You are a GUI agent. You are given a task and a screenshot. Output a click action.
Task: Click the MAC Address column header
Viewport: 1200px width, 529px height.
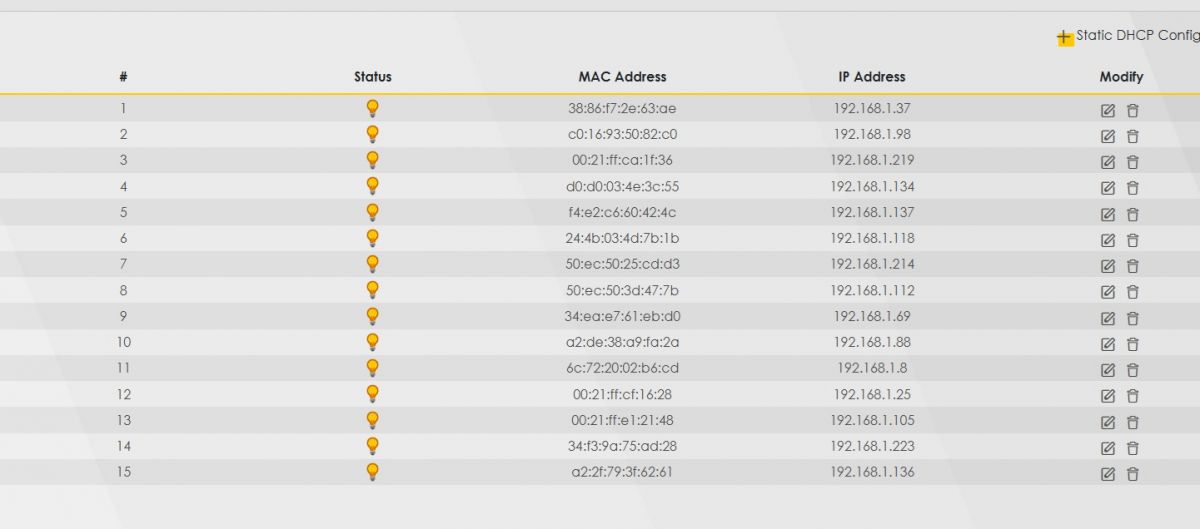[x=622, y=77]
